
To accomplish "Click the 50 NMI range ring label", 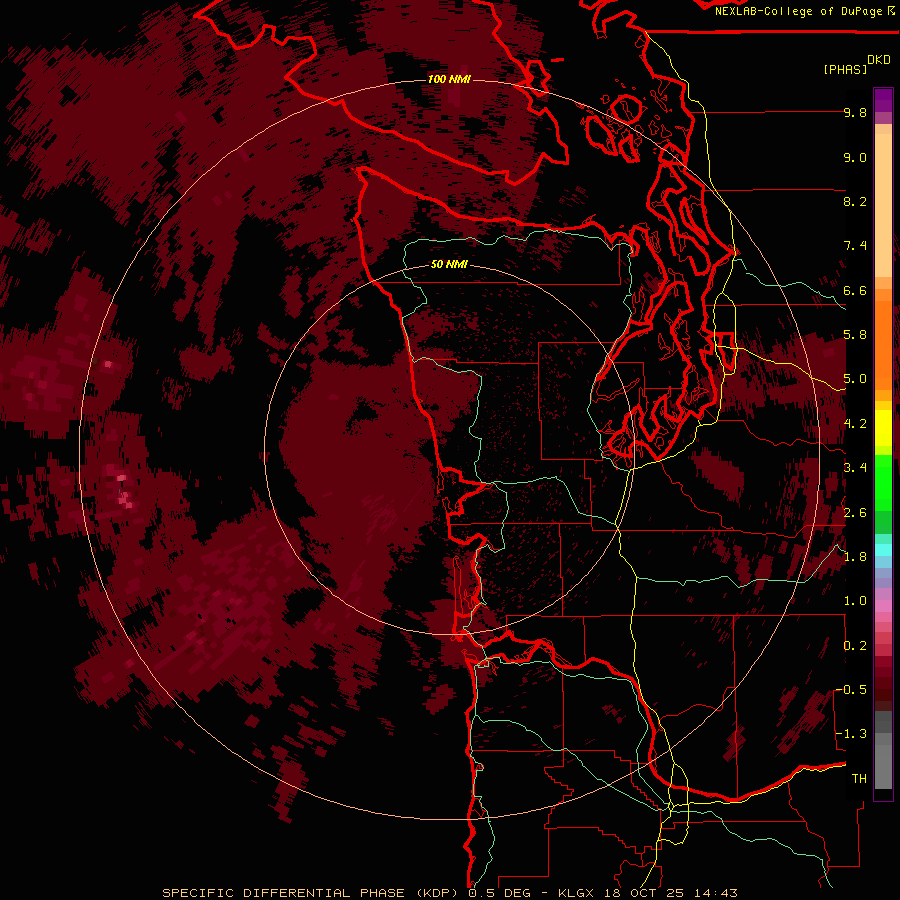I will 449,265.
